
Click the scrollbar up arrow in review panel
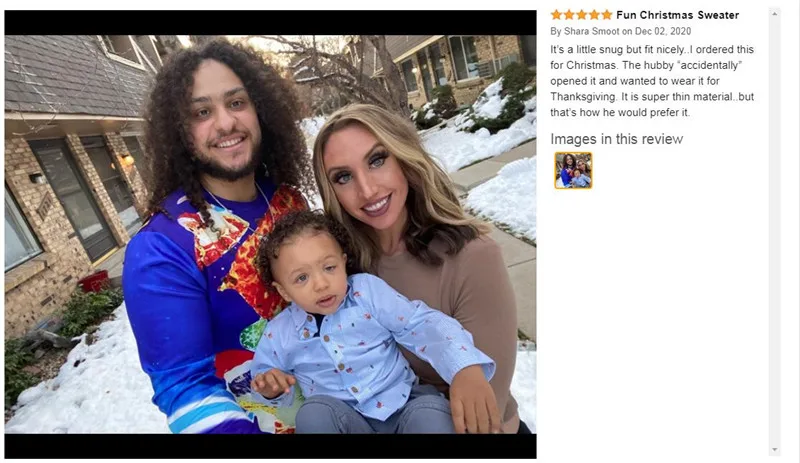point(774,14)
